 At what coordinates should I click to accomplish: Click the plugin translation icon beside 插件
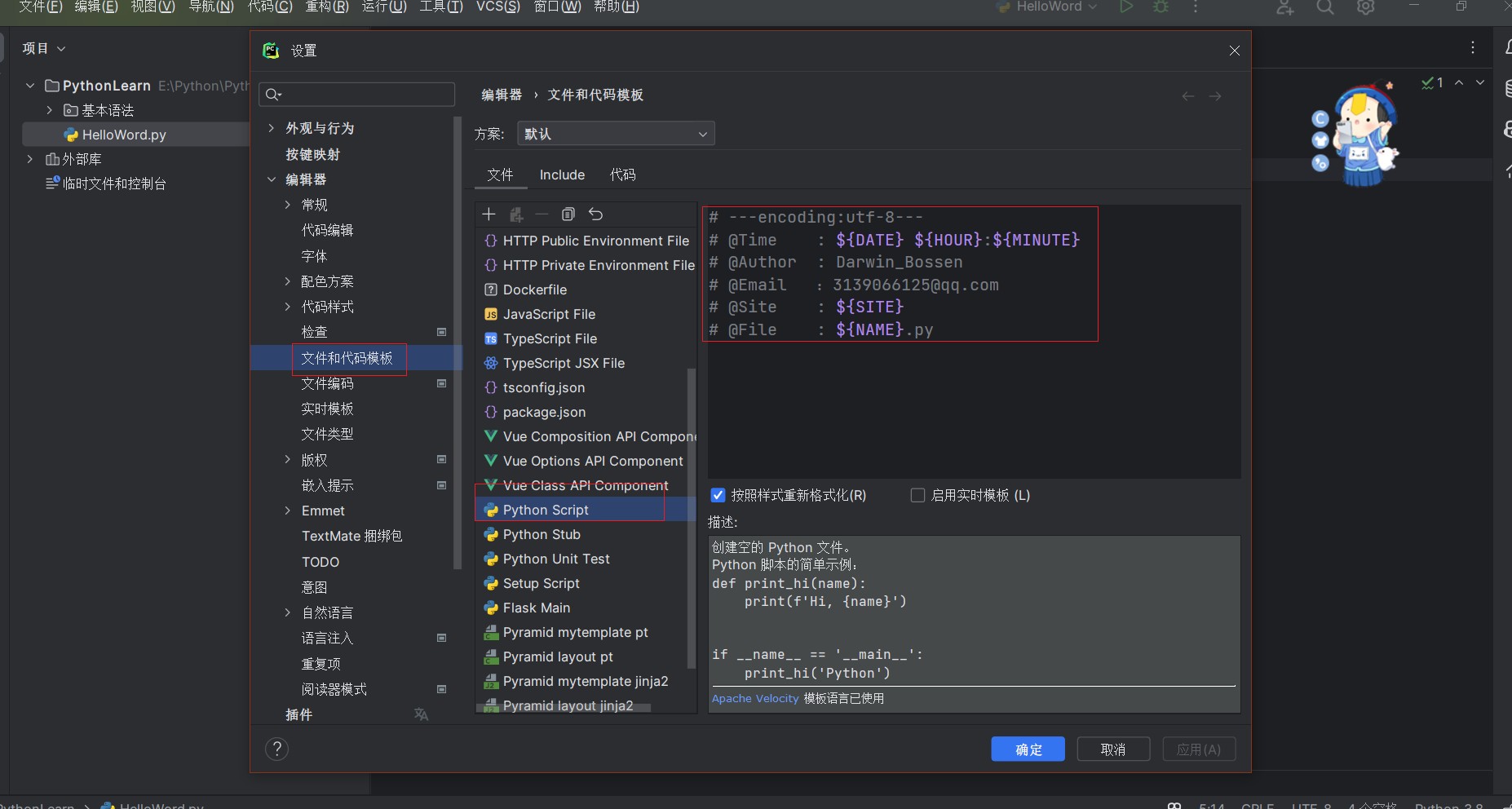(x=421, y=714)
